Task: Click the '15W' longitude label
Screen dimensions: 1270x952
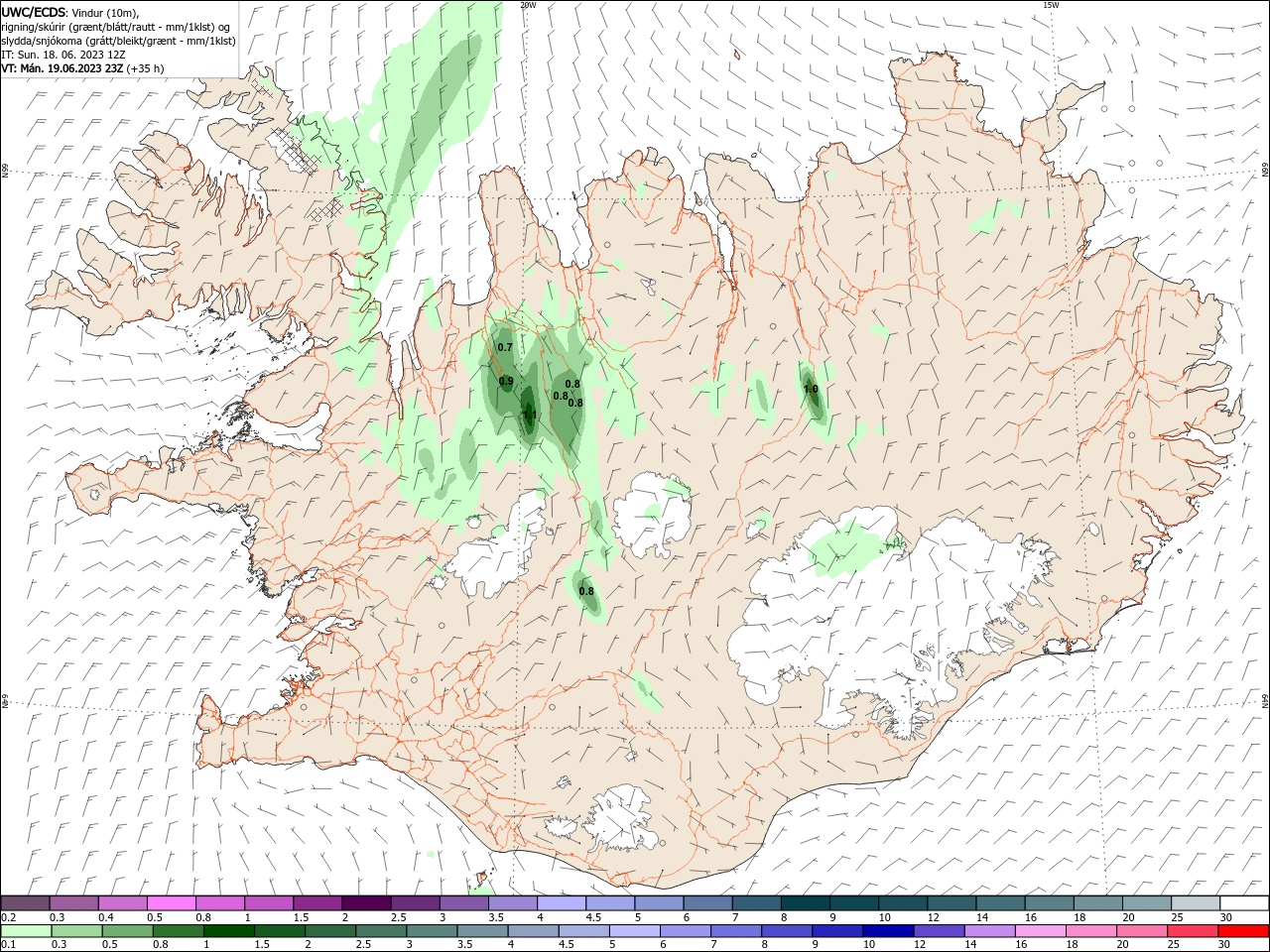Action: tap(1052, 5)
